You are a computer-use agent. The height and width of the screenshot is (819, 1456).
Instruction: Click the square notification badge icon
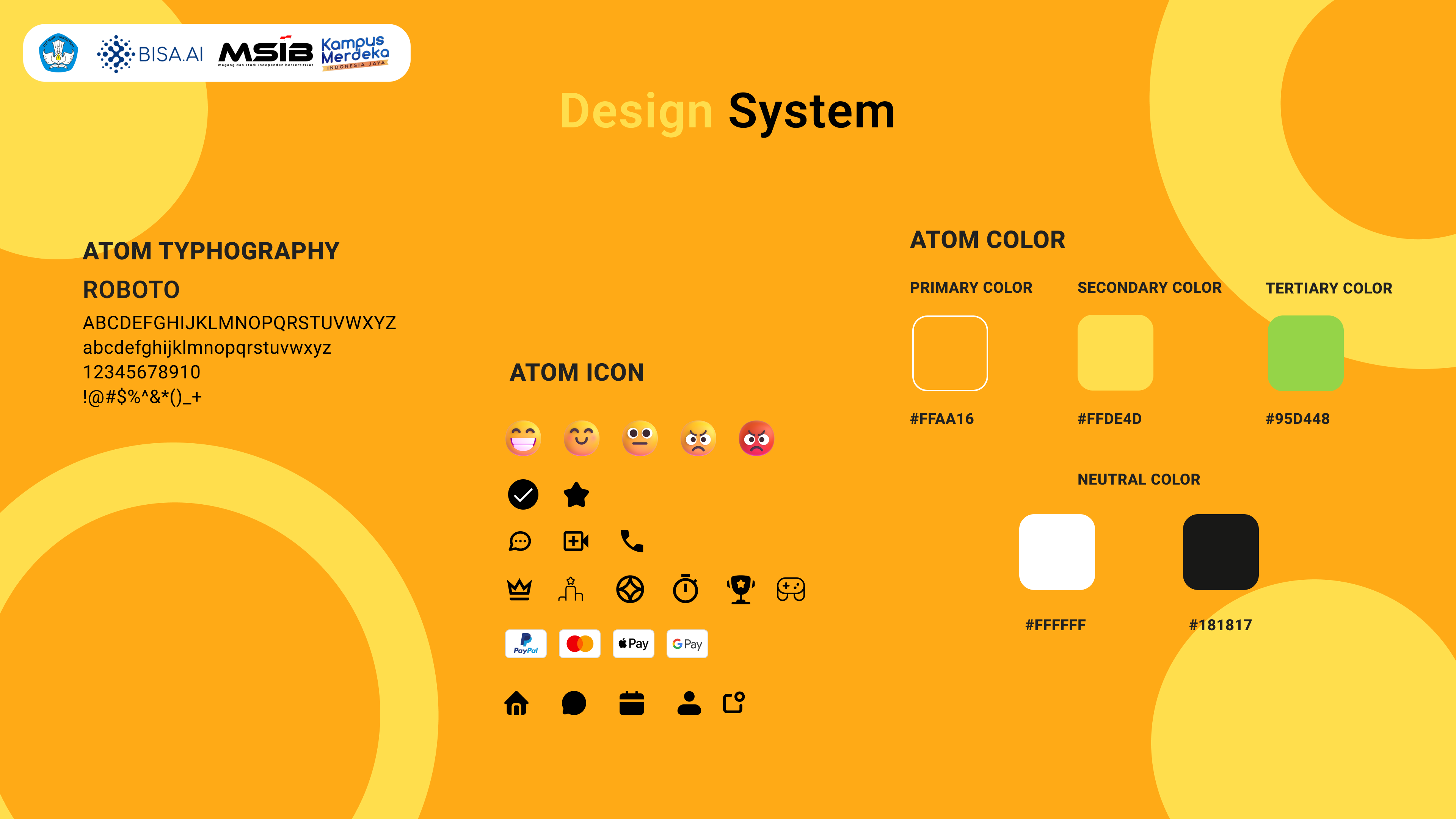pyautogui.click(x=734, y=703)
